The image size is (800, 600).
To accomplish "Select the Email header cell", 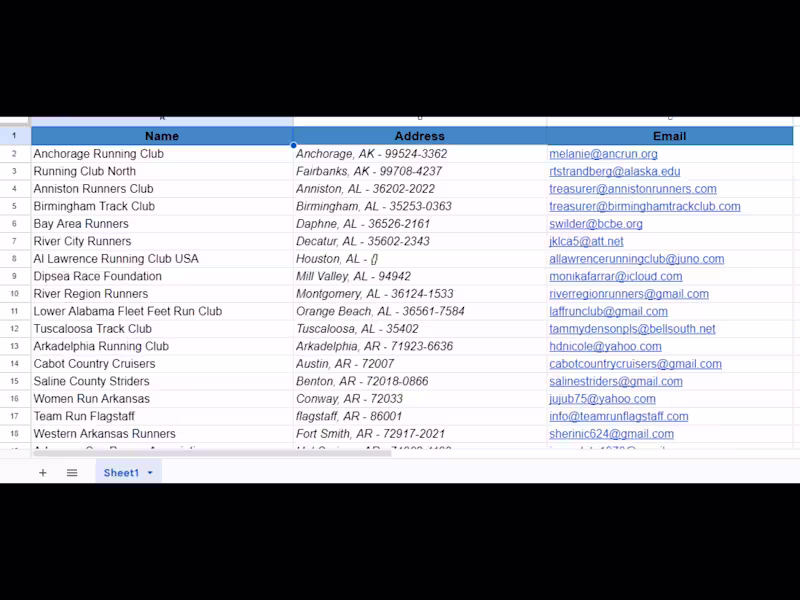I will pos(669,136).
